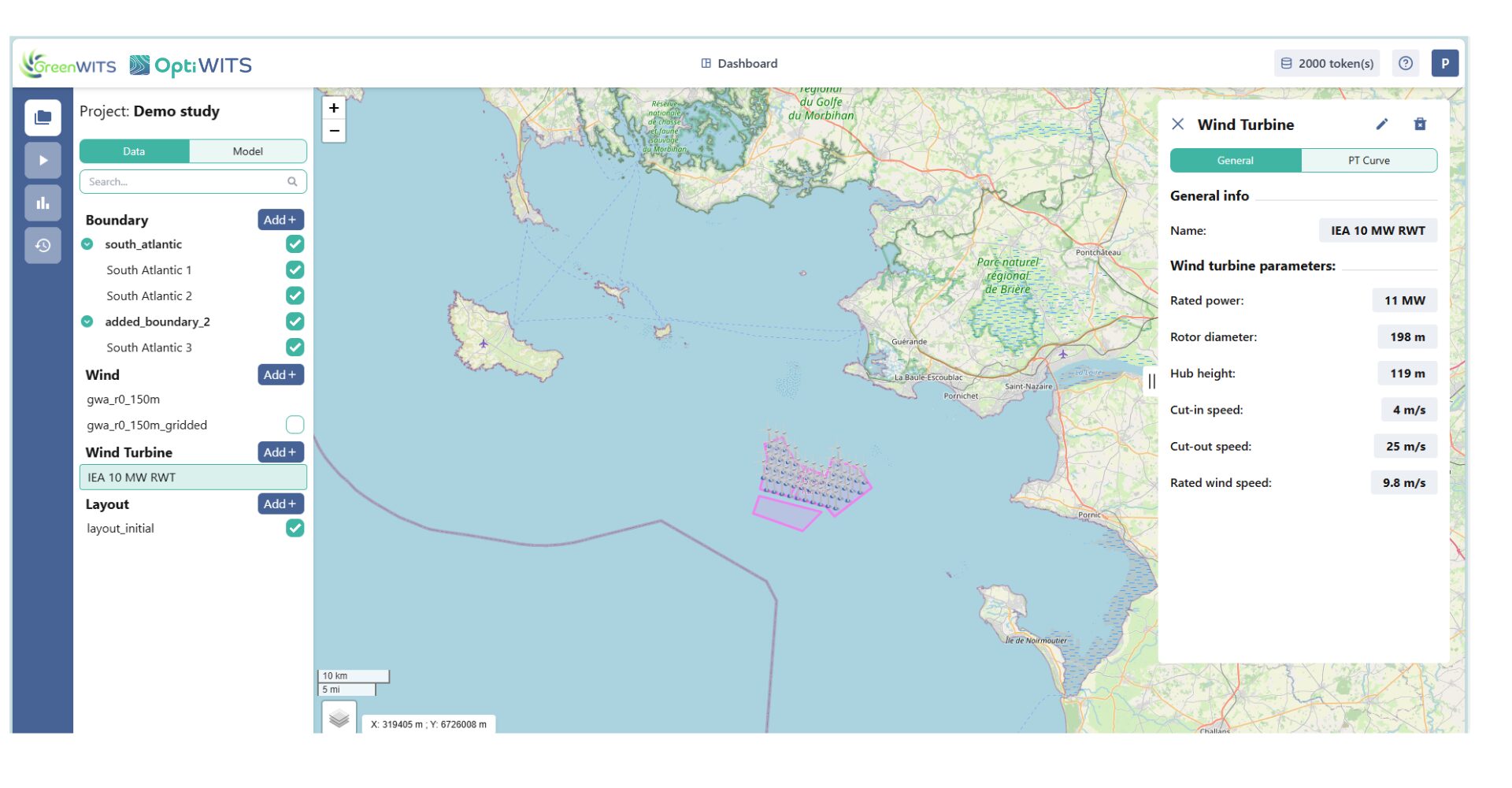This screenshot has width=1512, height=788.
Task: Switch to the Model tab
Action: tap(248, 151)
